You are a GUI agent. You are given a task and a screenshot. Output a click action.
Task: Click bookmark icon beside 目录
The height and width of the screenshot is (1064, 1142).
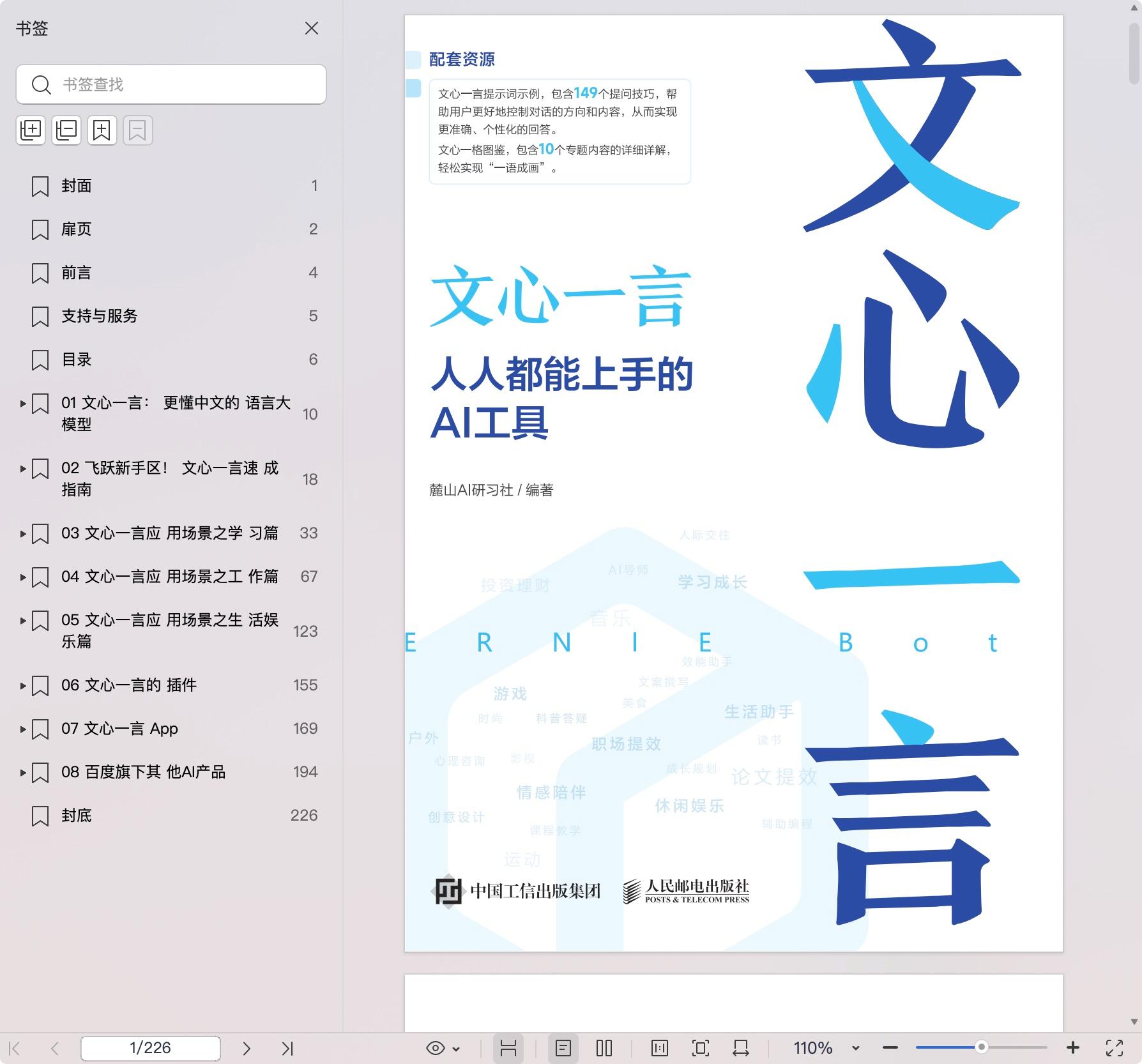click(40, 360)
